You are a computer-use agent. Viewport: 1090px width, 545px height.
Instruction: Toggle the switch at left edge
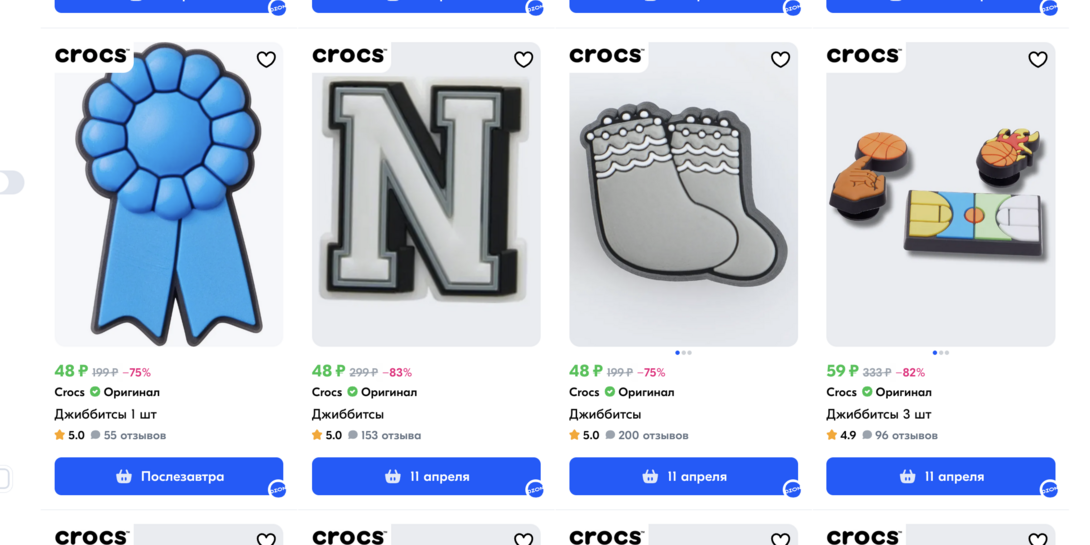pyautogui.click(x=10, y=183)
